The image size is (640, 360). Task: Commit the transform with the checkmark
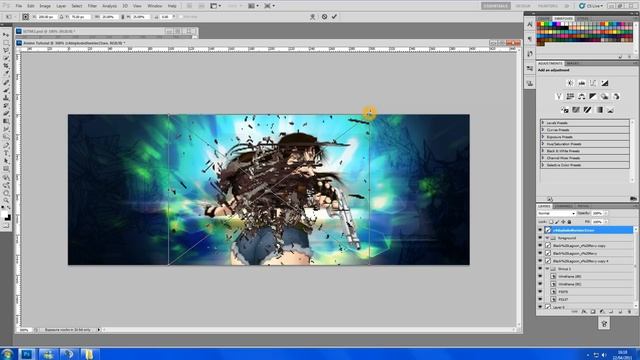tap(334, 17)
